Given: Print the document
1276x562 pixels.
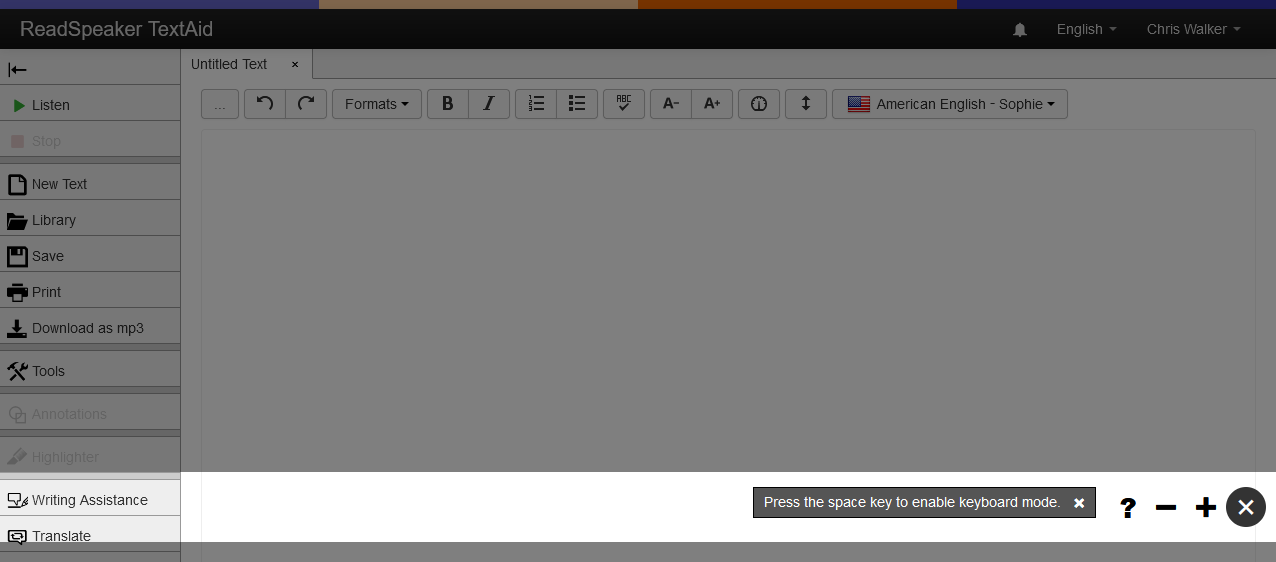Looking at the screenshot, I should [x=90, y=292].
